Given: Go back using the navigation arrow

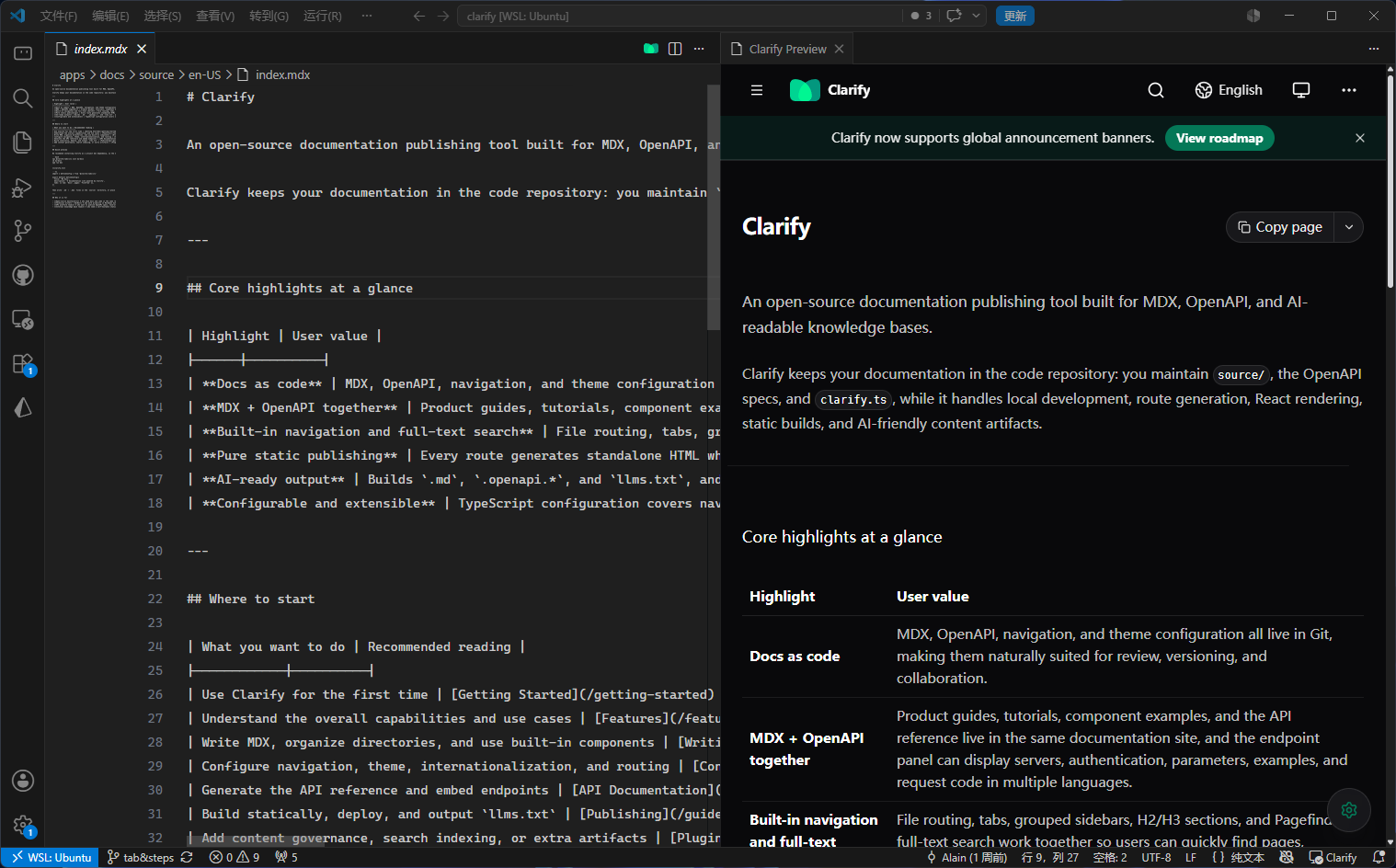Looking at the screenshot, I should click(x=419, y=16).
